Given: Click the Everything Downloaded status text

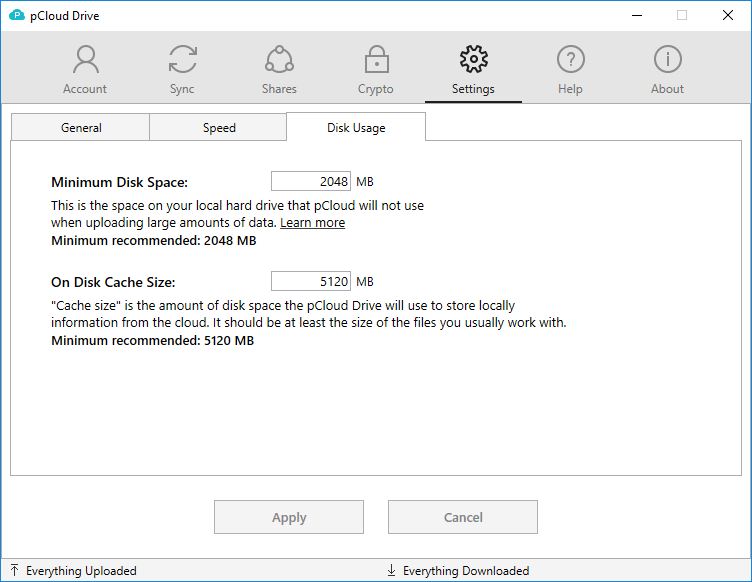Looking at the screenshot, I should [466, 571].
